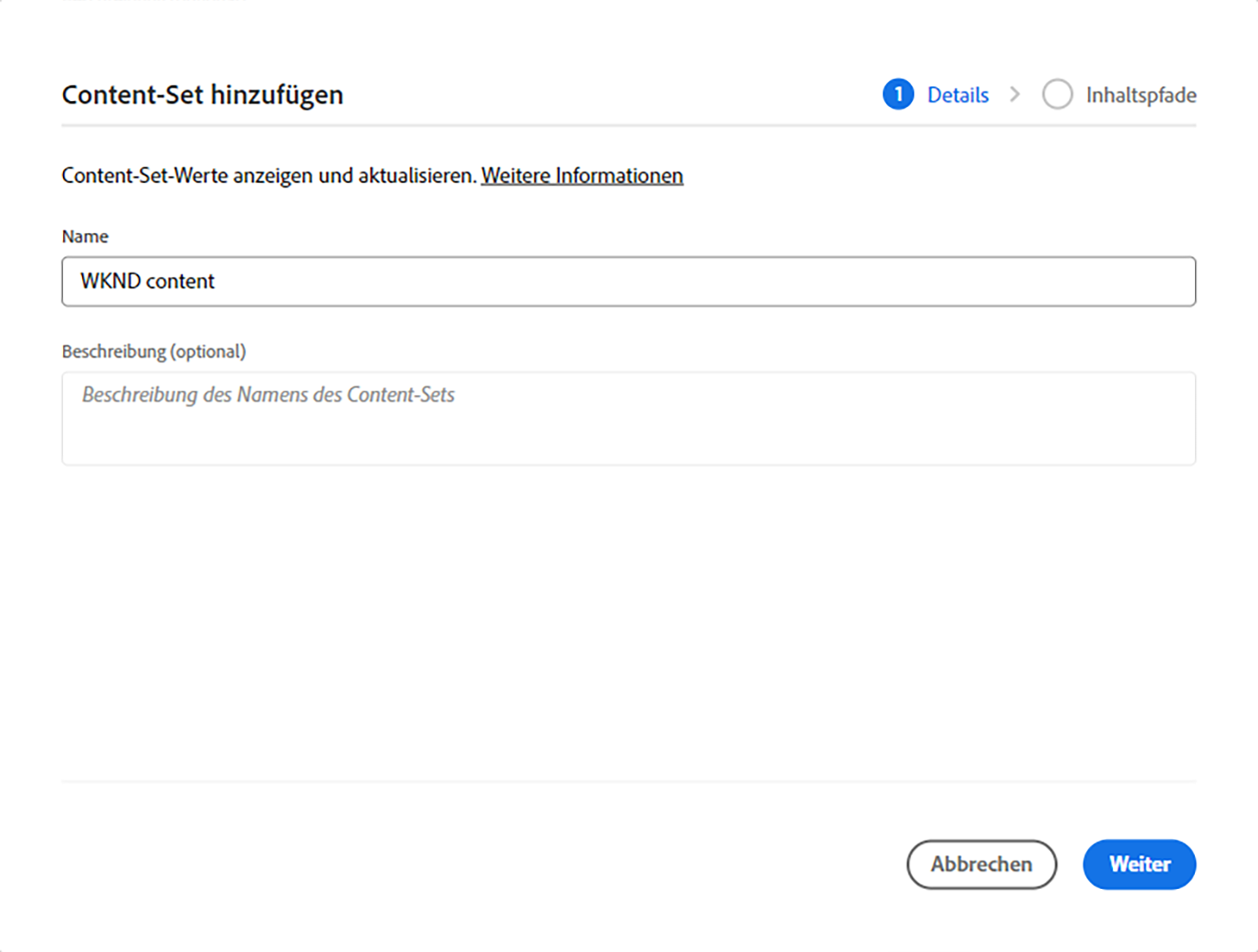The width and height of the screenshot is (1258, 952).
Task: Go to the Inhaltspfade step label
Action: click(1141, 95)
